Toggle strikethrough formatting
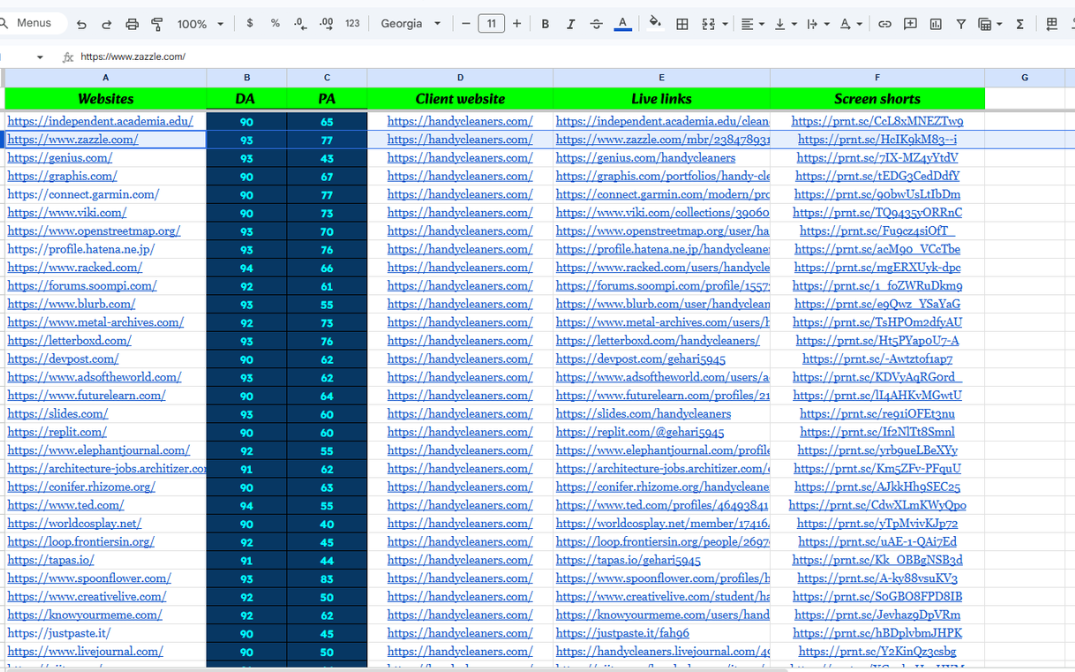1075x672 pixels. (597, 24)
